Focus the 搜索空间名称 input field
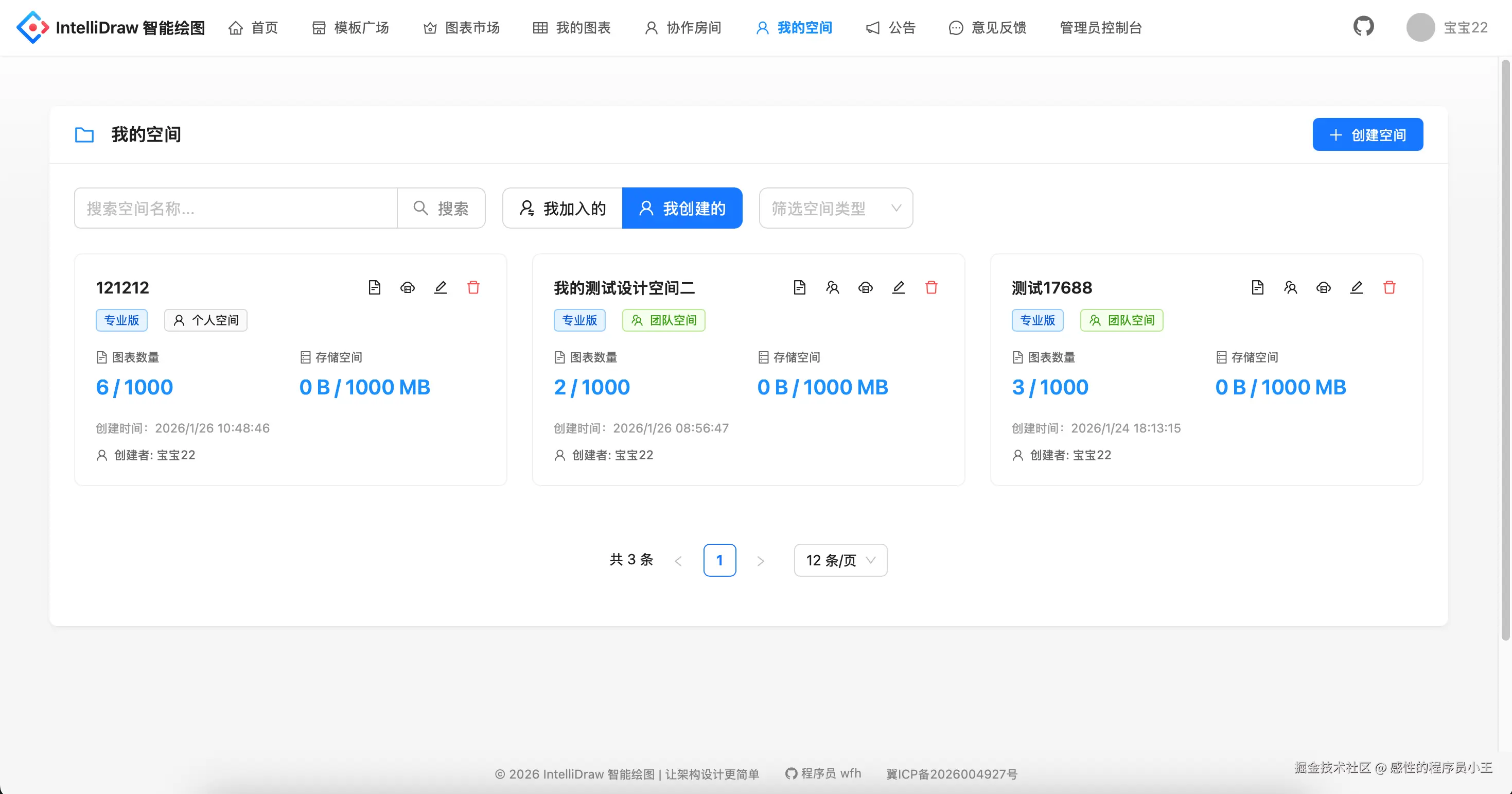Screen dimensions: 1512x794 coord(235,208)
